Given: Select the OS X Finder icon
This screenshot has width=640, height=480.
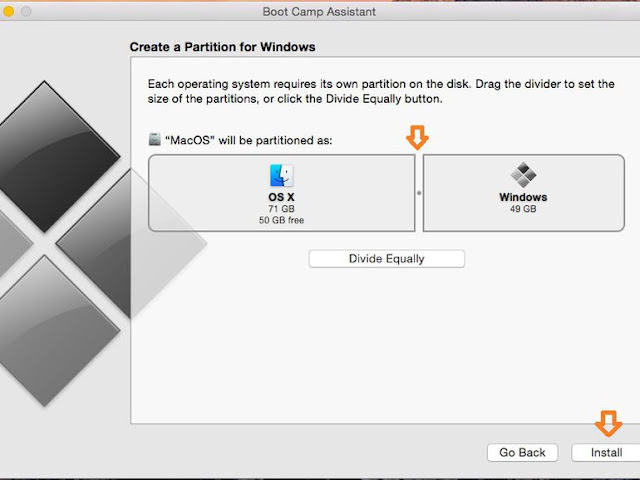Looking at the screenshot, I should click(x=281, y=175).
